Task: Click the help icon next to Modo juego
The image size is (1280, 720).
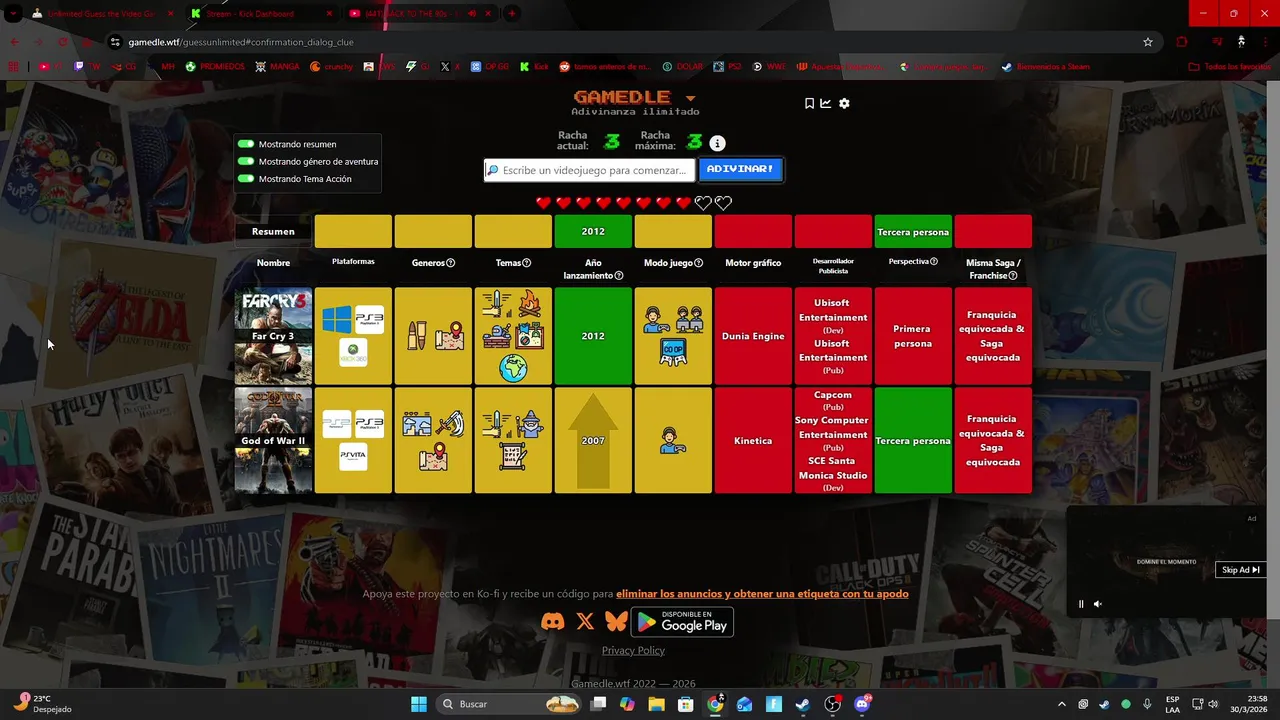Action: pos(699,263)
